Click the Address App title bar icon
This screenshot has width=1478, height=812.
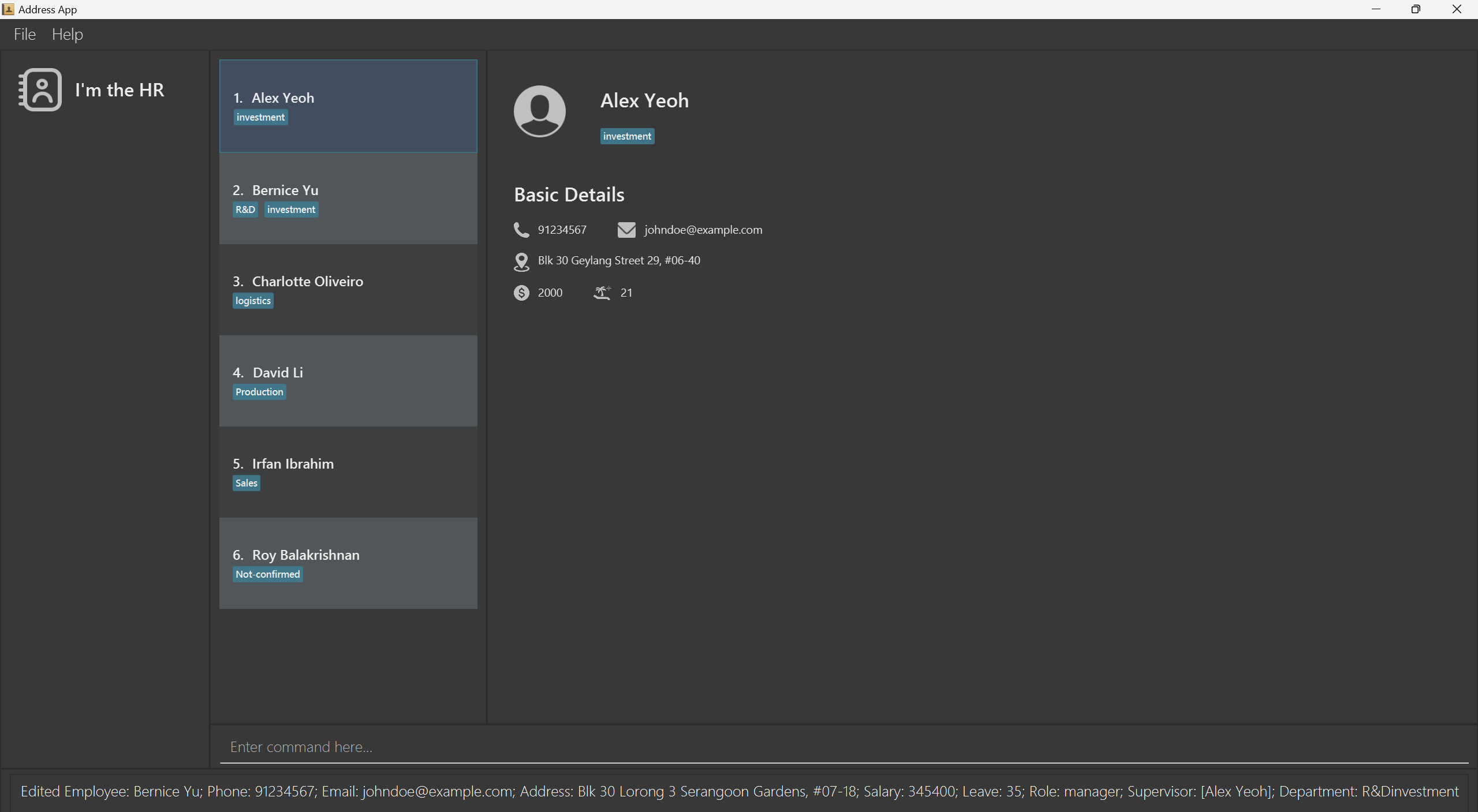tap(8, 9)
